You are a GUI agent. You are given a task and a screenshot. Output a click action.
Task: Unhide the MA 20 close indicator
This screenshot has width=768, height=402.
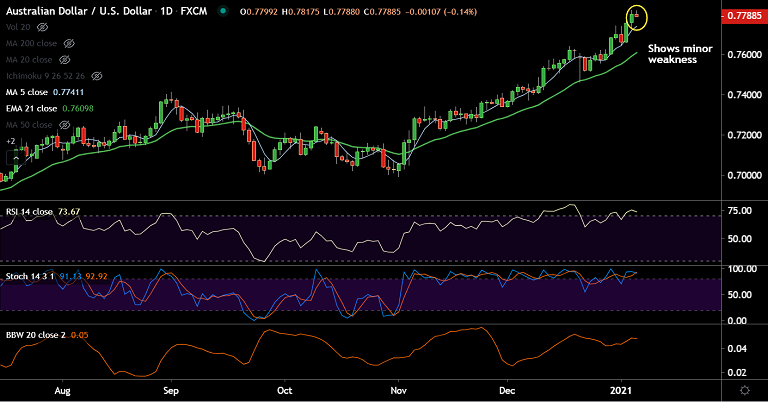point(65,60)
